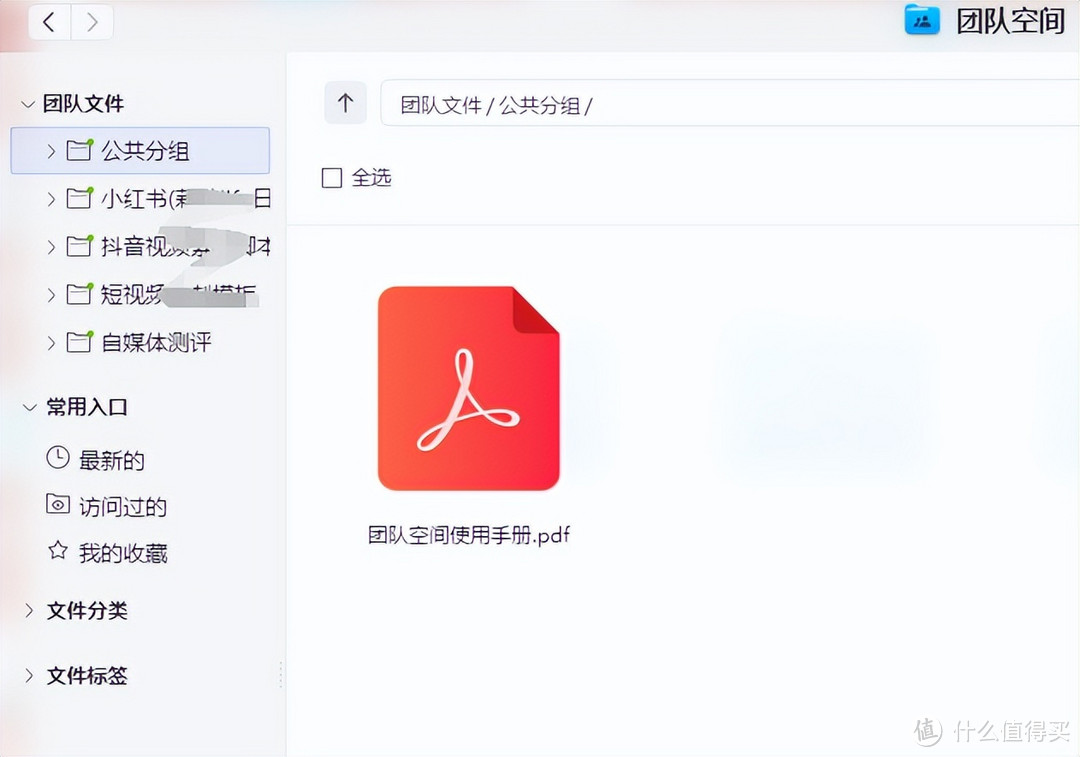Open the PDF icon for 团队空间使用手册
The height and width of the screenshot is (757, 1080).
[x=467, y=388]
